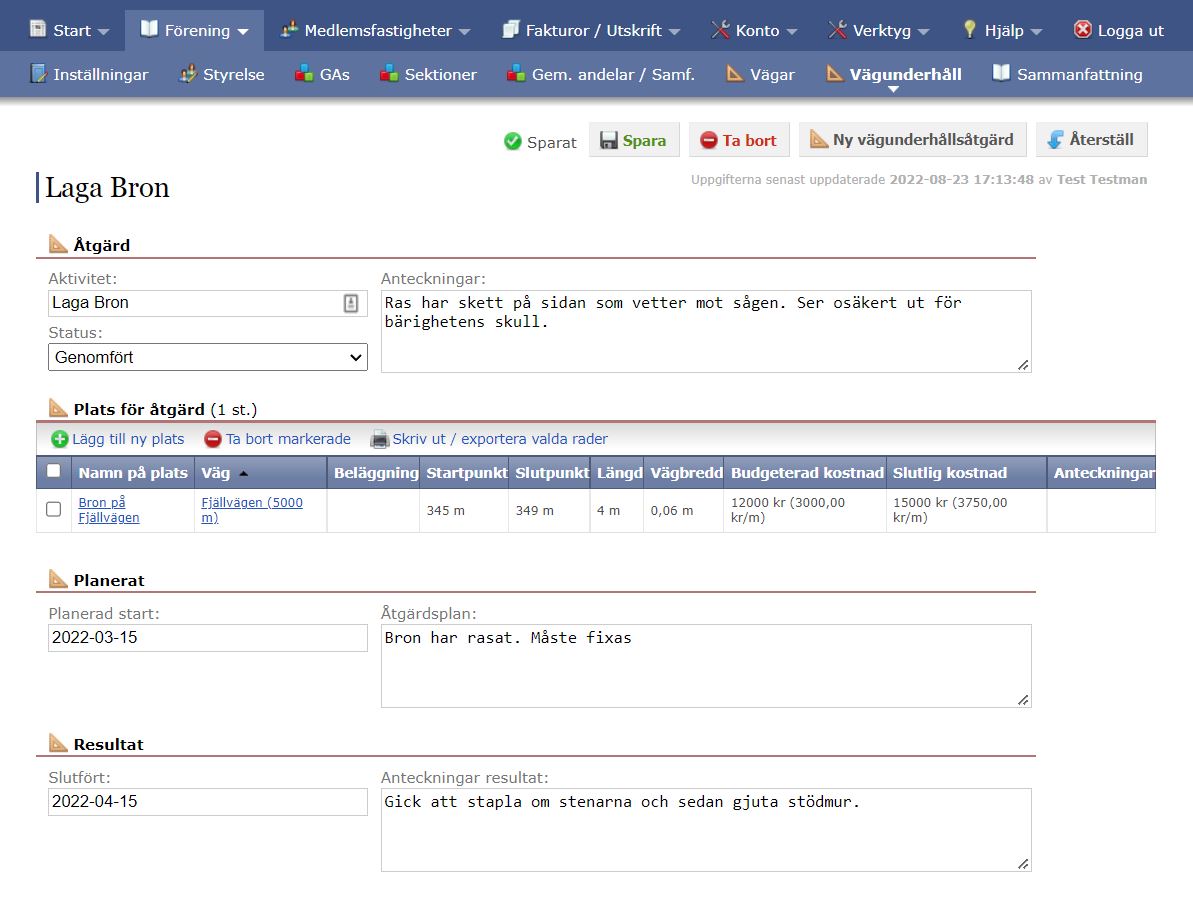1193x898 pixels.
Task: Open the Medlemsfastigheter menu
Action: click(x=376, y=30)
